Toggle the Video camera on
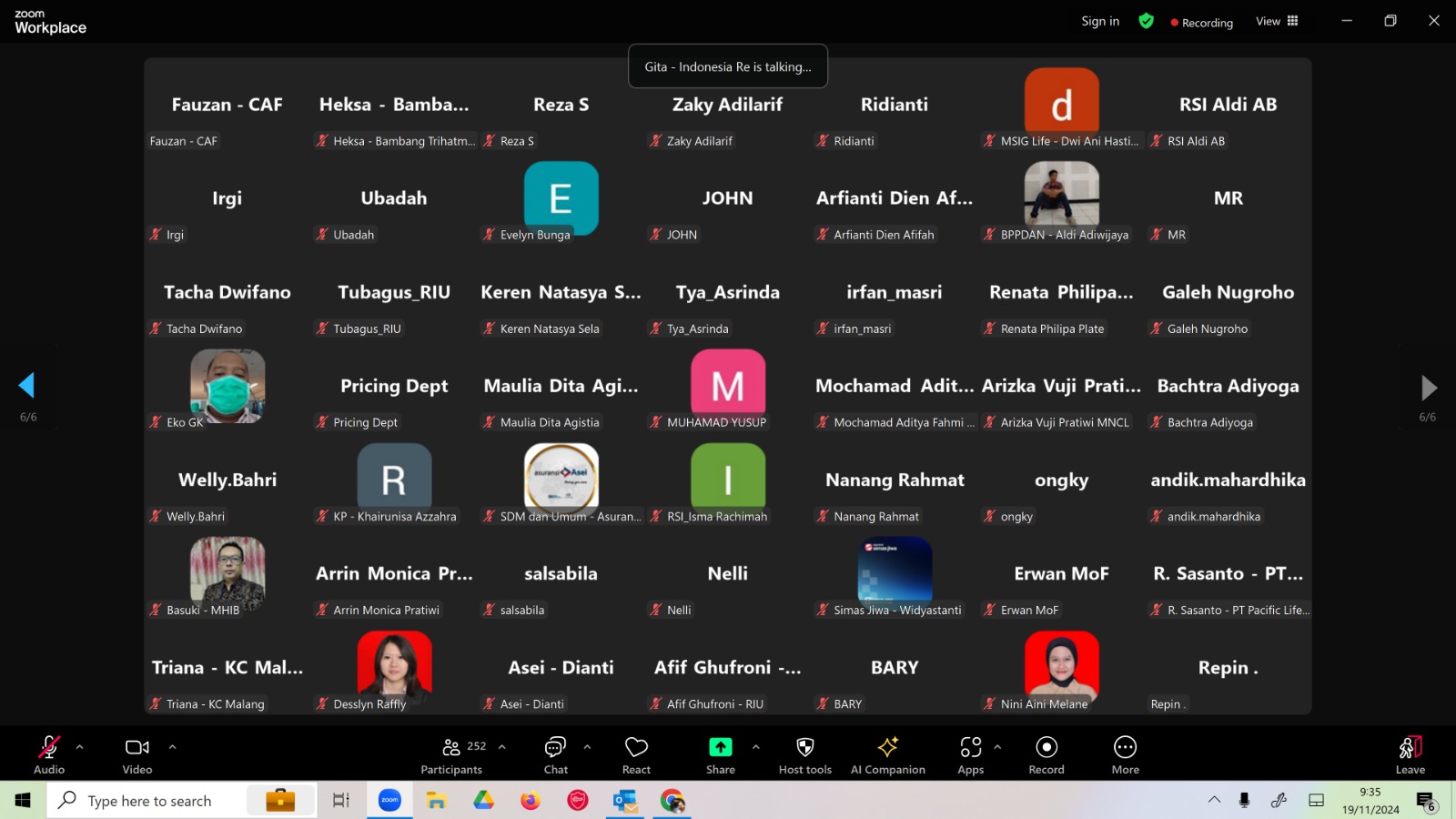This screenshot has width=1456, height=819. coord(137,755)
